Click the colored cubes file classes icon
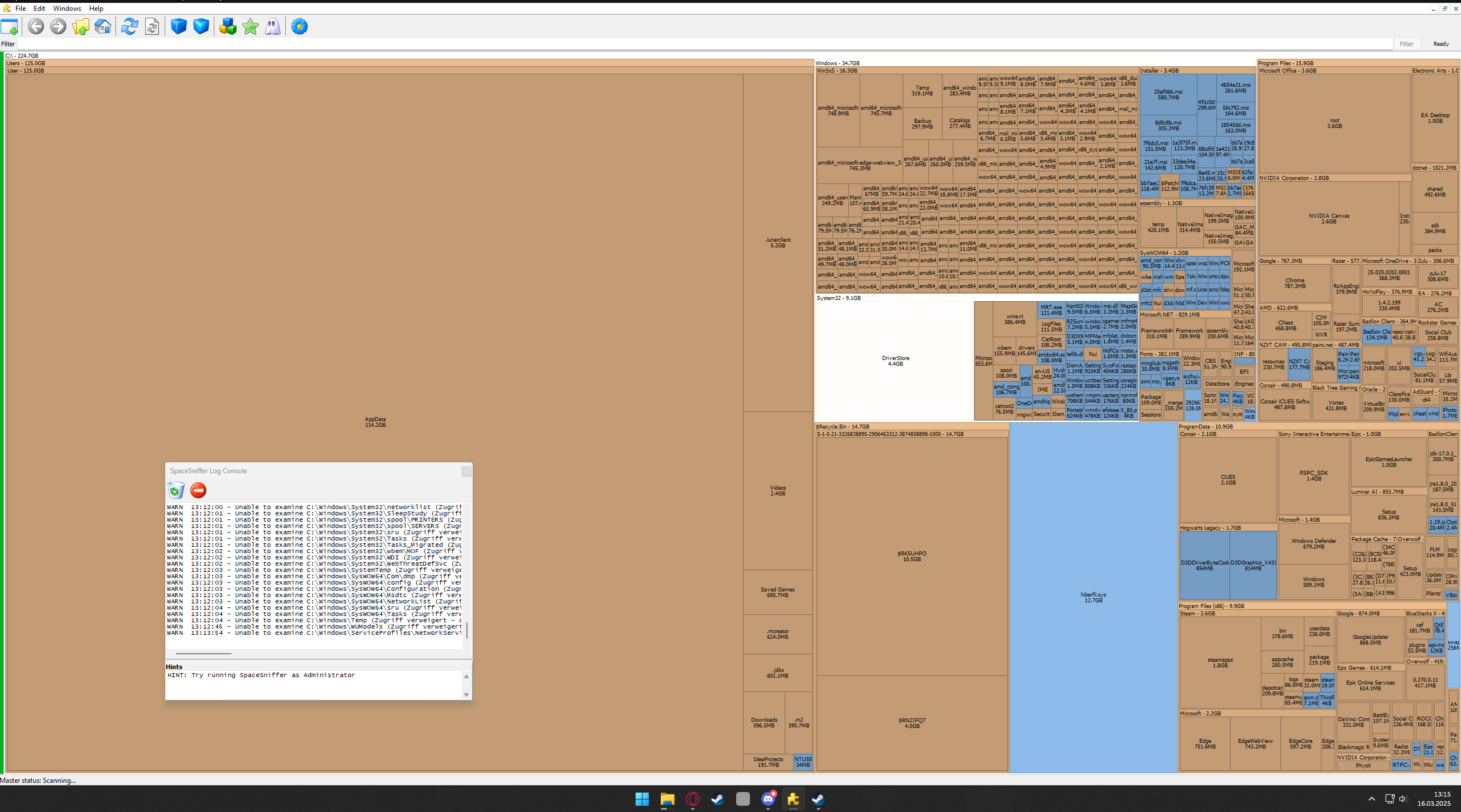This screenshot has height=812, width=1461. tap(227, 27)
